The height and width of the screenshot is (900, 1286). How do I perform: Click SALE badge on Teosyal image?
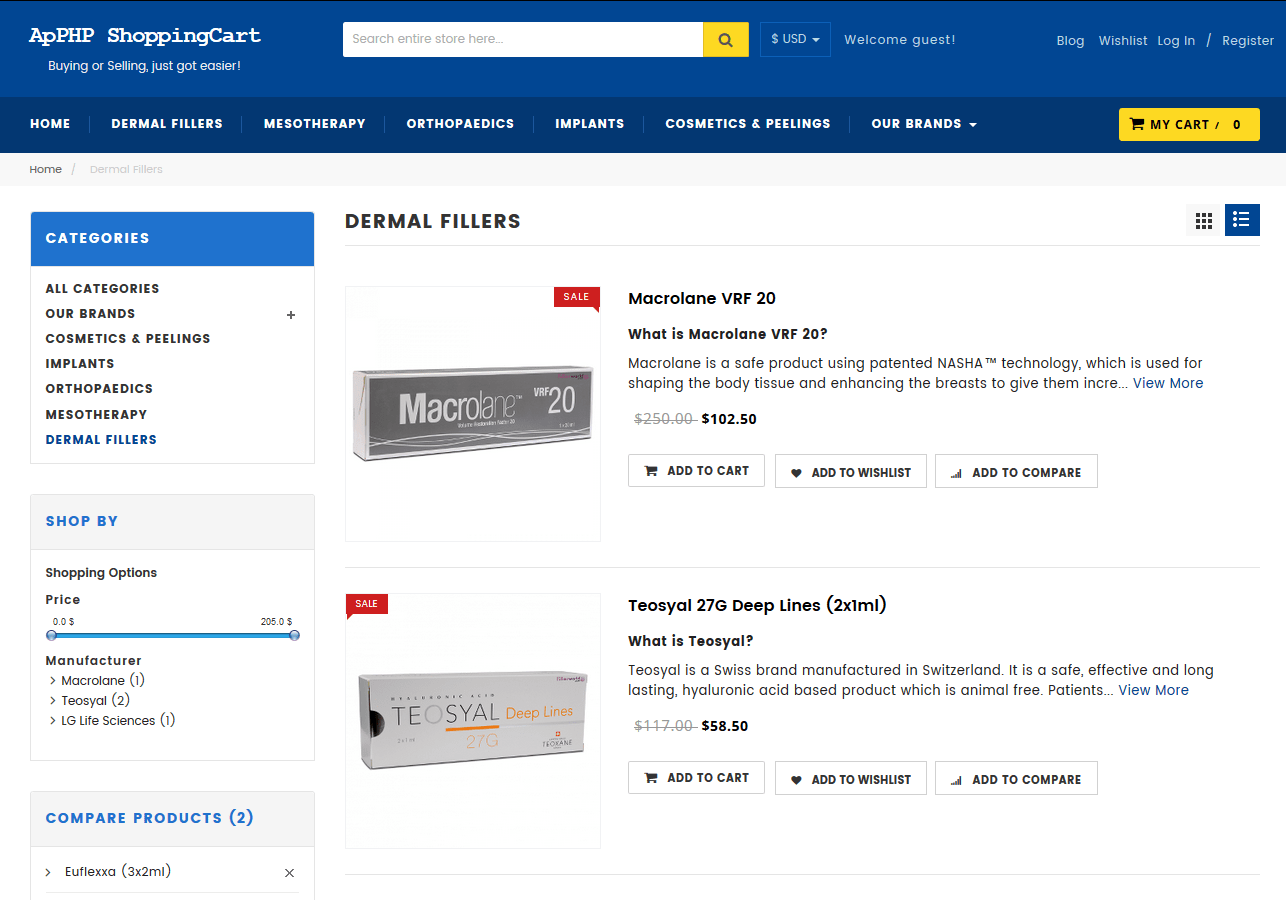click(367, 604)
